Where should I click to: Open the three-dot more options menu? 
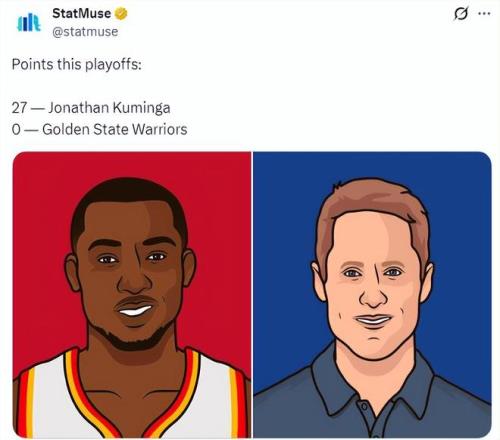(484, 14)
